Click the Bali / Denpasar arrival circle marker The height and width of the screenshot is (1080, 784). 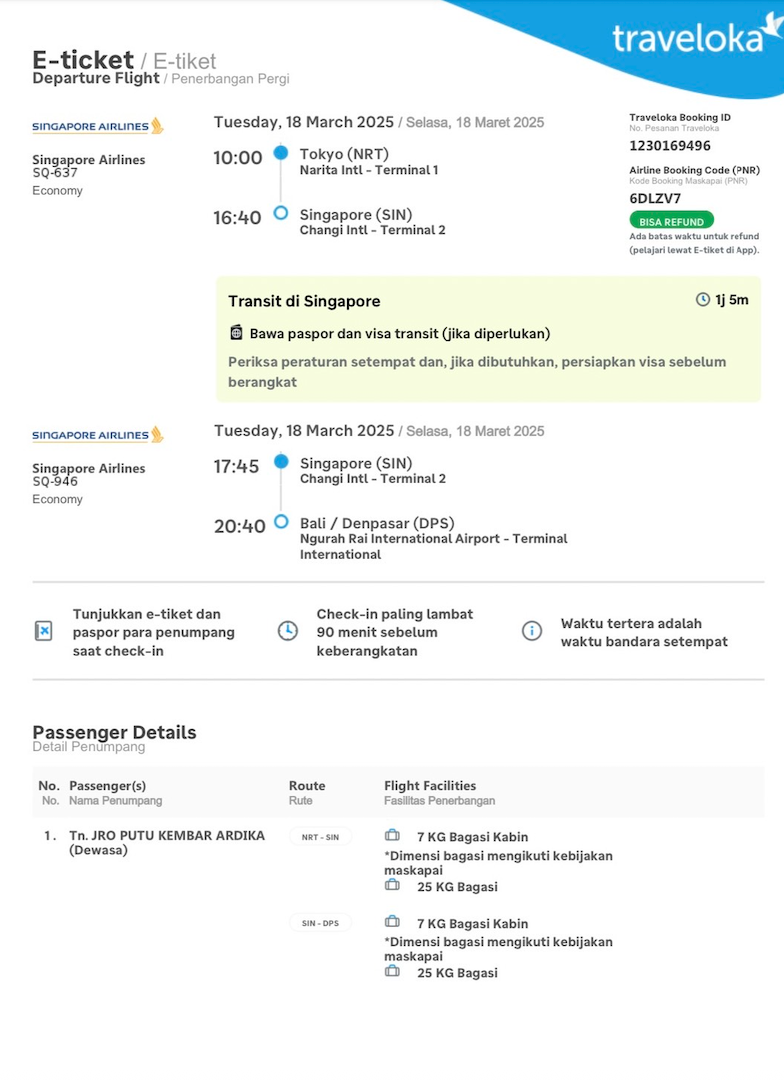point(281,522)
